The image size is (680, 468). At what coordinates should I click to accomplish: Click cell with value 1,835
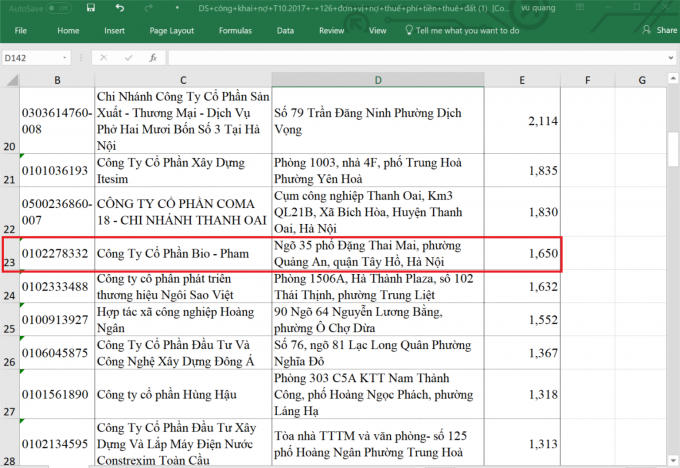[522, 170]
